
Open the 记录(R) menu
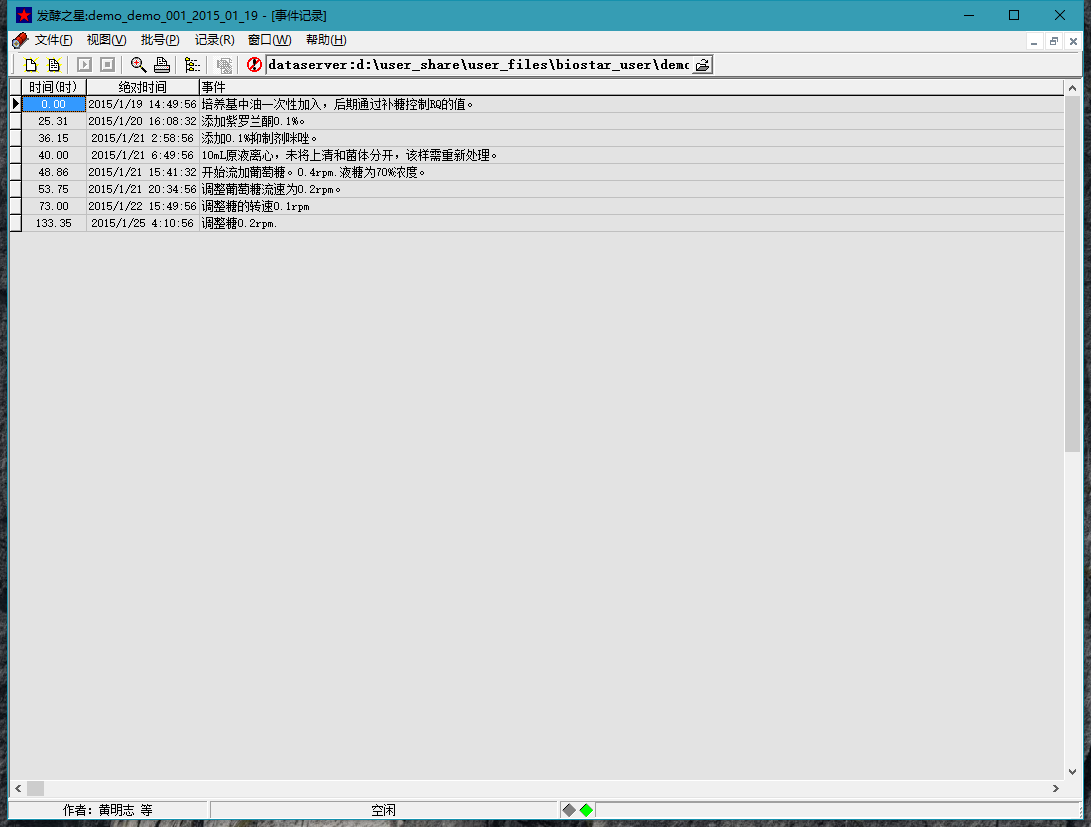pyautogui.click(x=214, y=40)
